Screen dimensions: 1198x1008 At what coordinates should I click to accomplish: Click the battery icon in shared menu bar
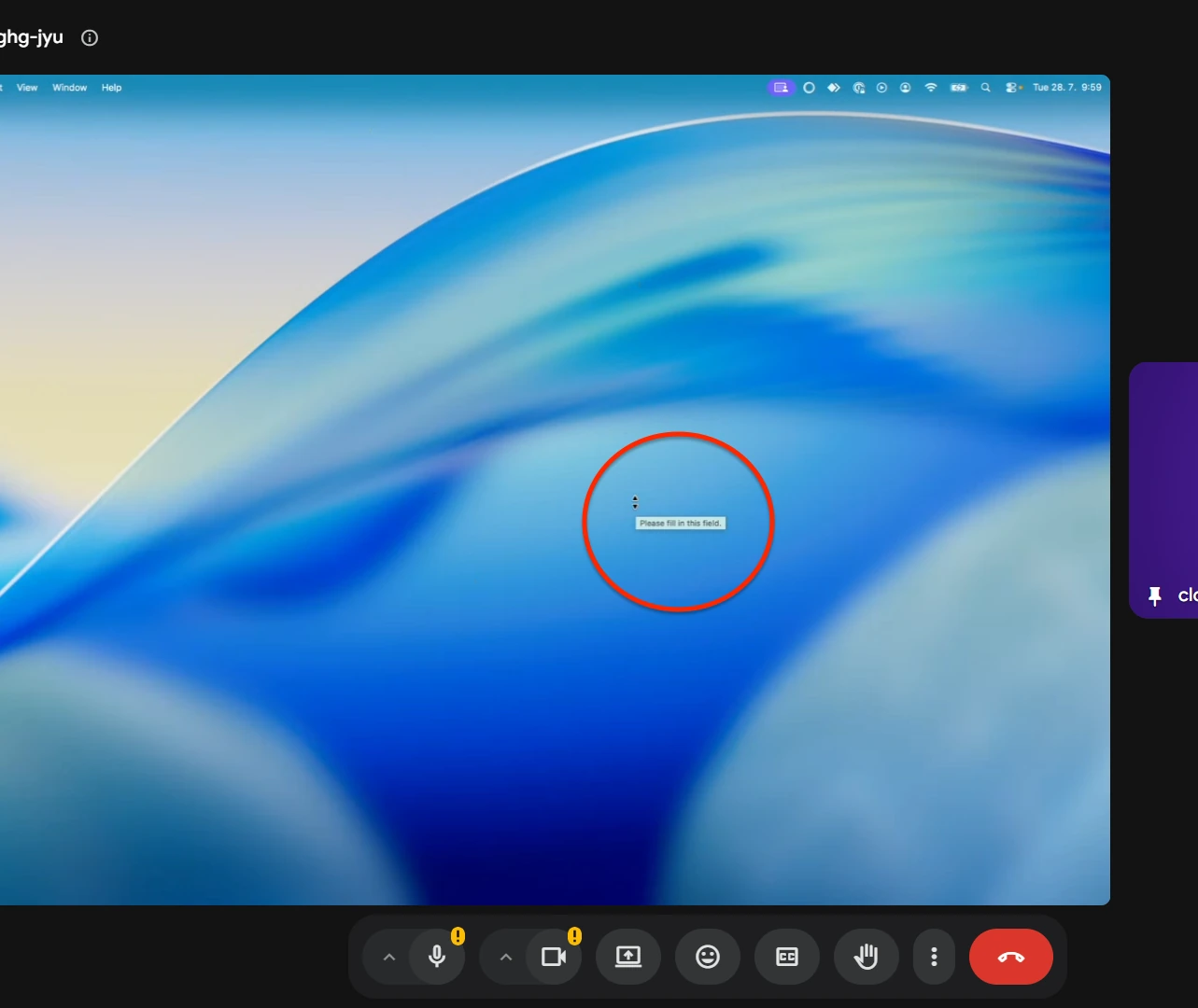(959, 88)
